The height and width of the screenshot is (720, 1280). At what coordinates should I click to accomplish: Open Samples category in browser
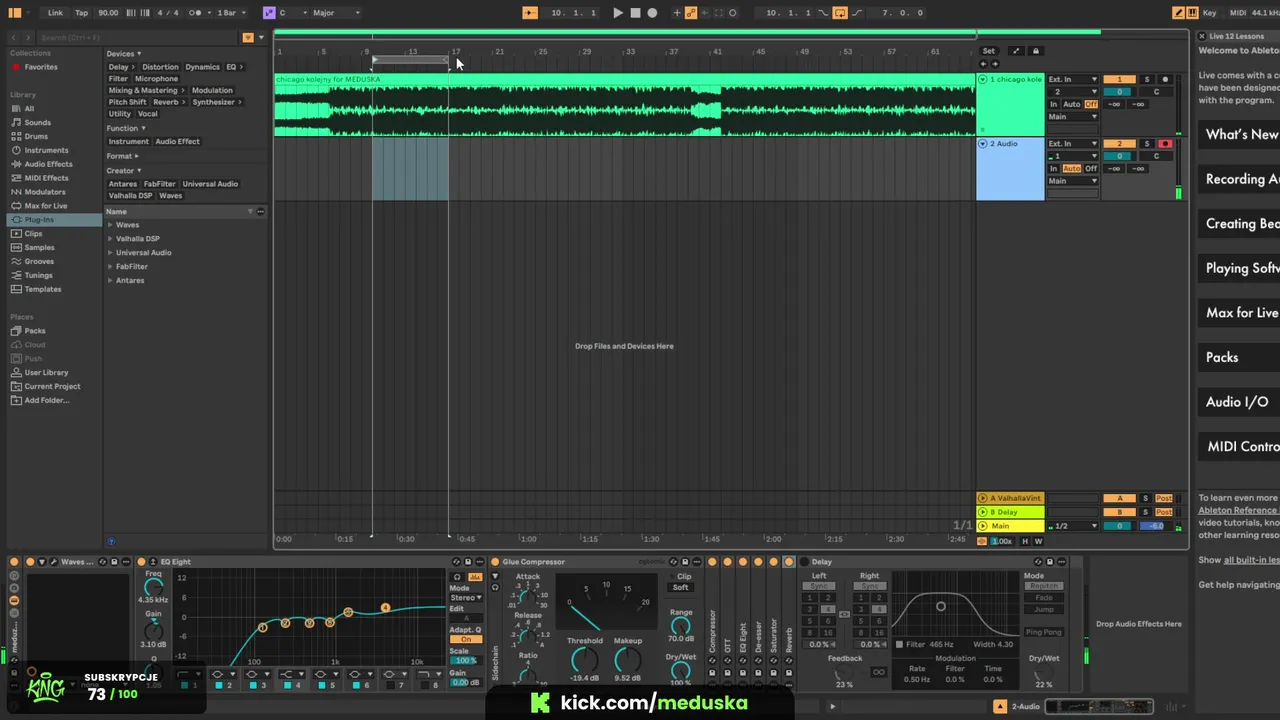pyautogui.click(x=39, y=247)
